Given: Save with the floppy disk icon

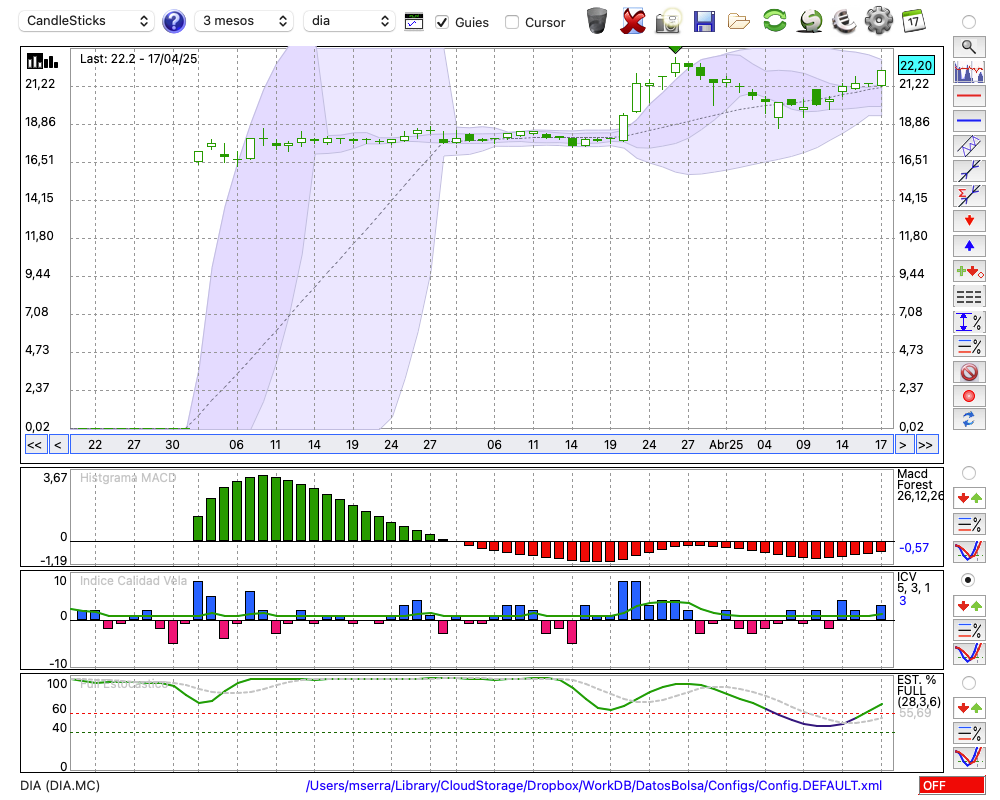Looking at the screenshot, I should pyautogui.click(x=704, y=21).
